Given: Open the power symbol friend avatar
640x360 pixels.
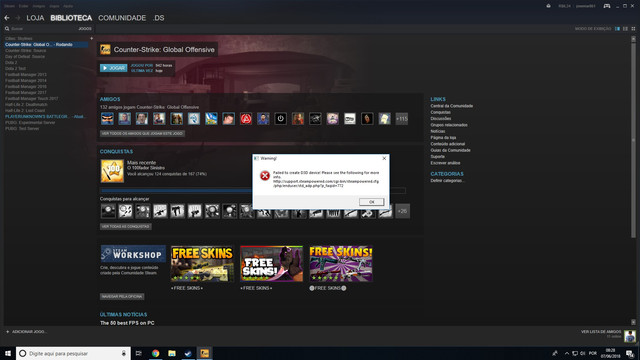Looking at the screenshot, I should tap(280, 119).
